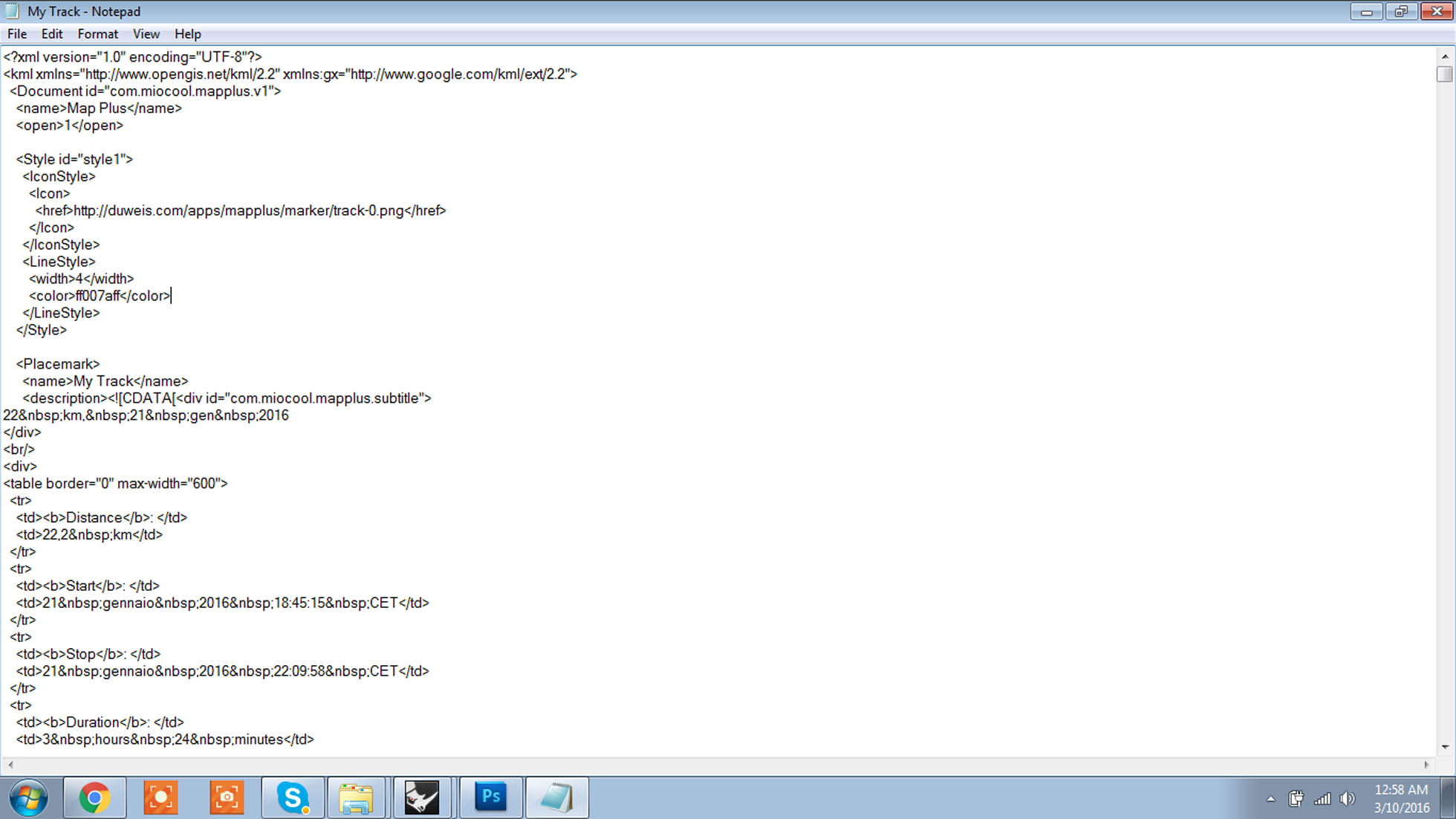Open the network signal tray icon

point(1322,799)
